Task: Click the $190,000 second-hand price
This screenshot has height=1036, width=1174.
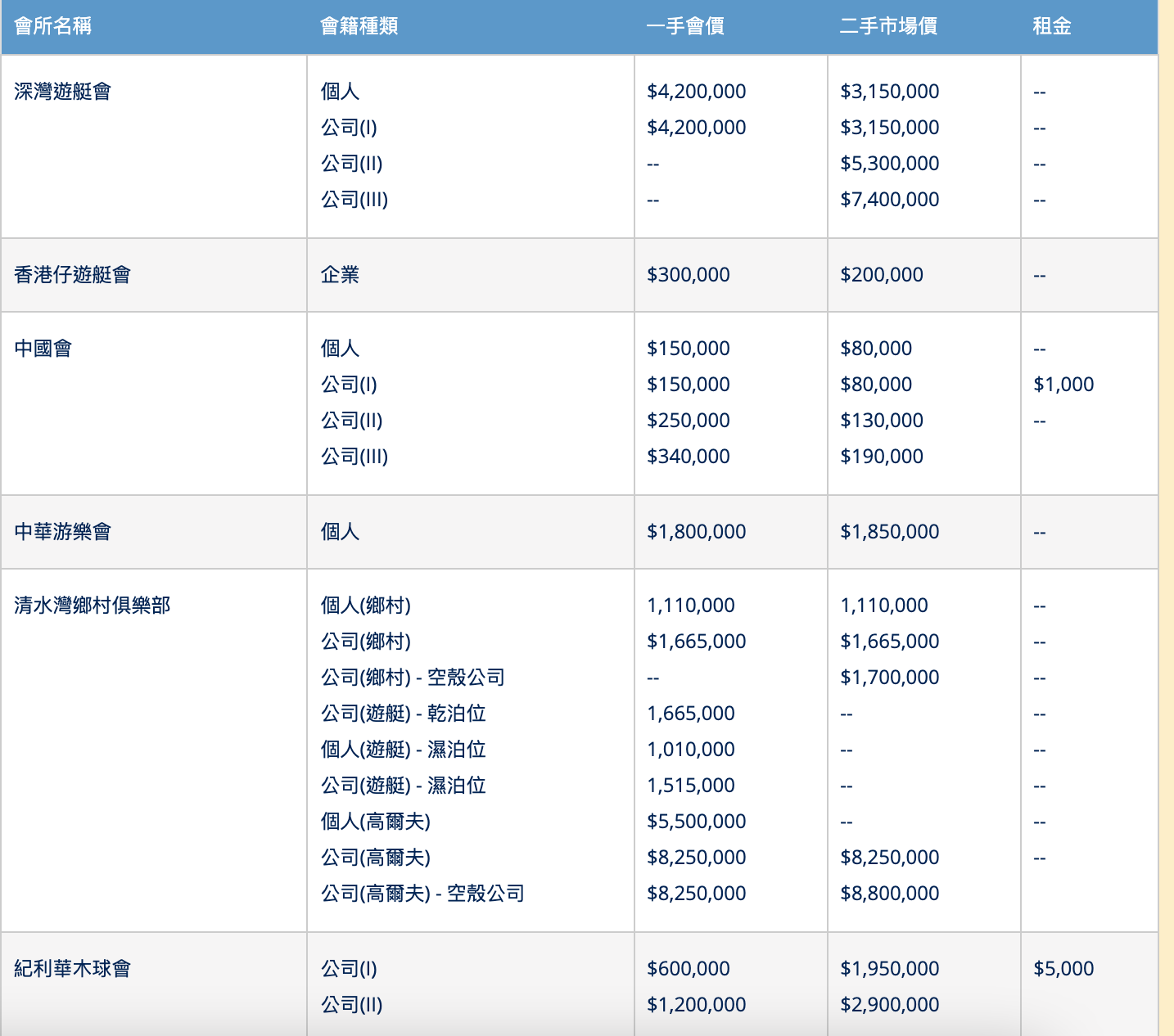Action: pos(881,457)
